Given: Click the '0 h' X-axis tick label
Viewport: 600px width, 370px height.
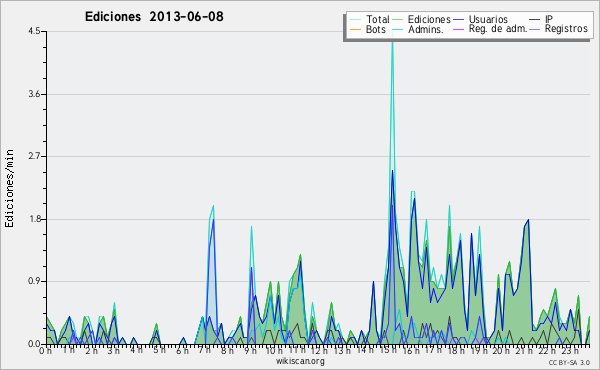Looking at the screenshot, I should coord(46,351).
